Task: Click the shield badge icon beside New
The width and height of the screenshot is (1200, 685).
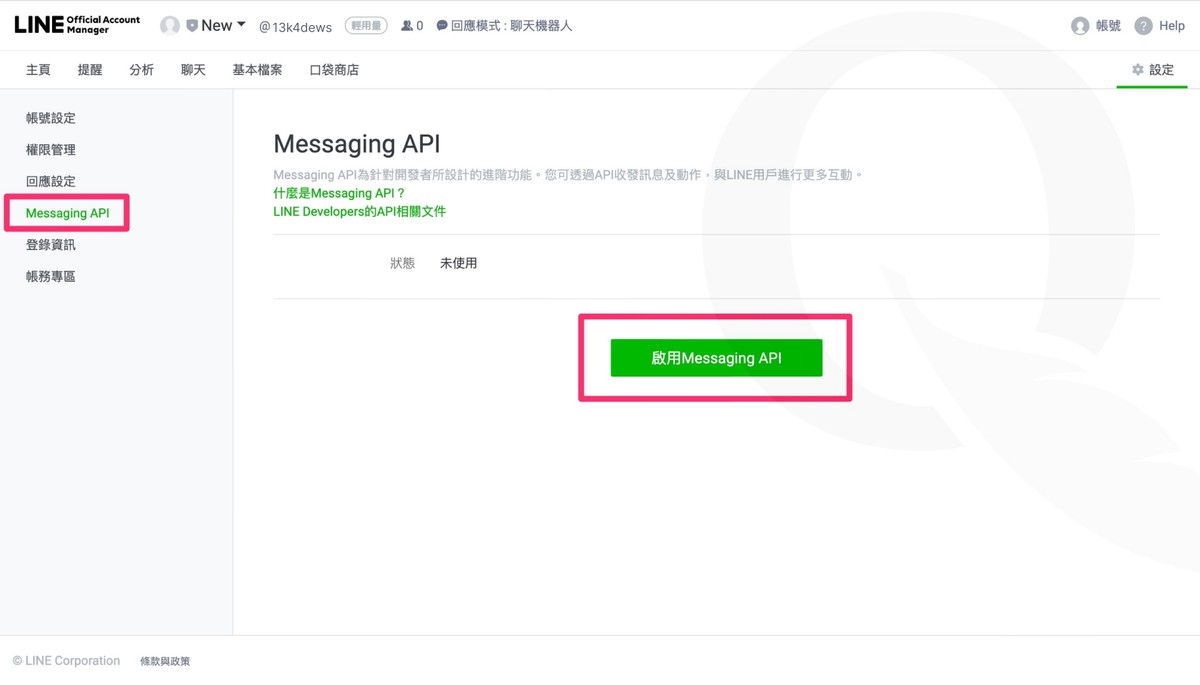Action: pos(192,26)
